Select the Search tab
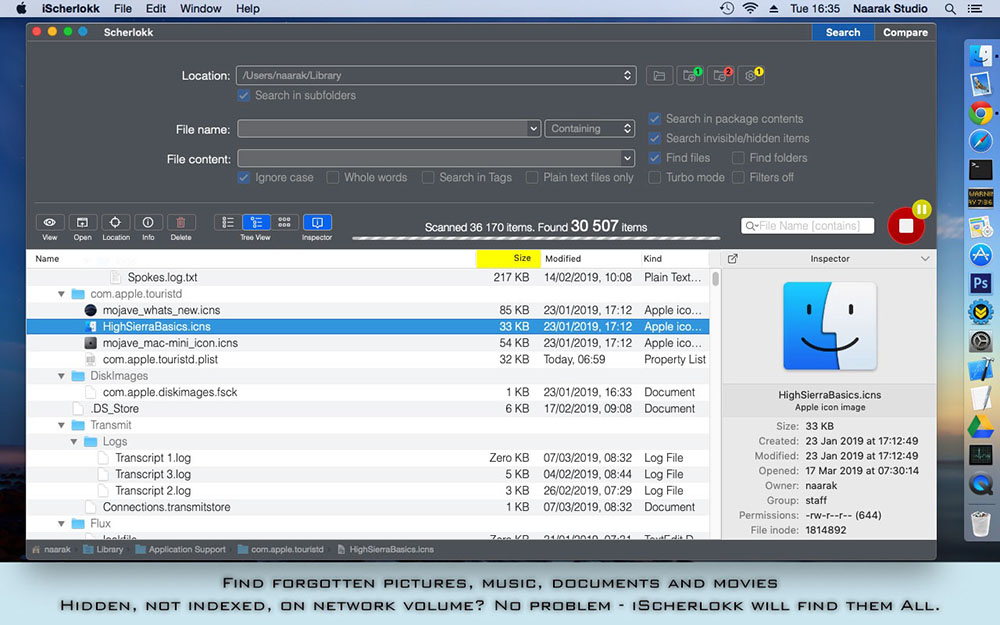The width and height of the screenshot is (1000, 625). [842, 33]
